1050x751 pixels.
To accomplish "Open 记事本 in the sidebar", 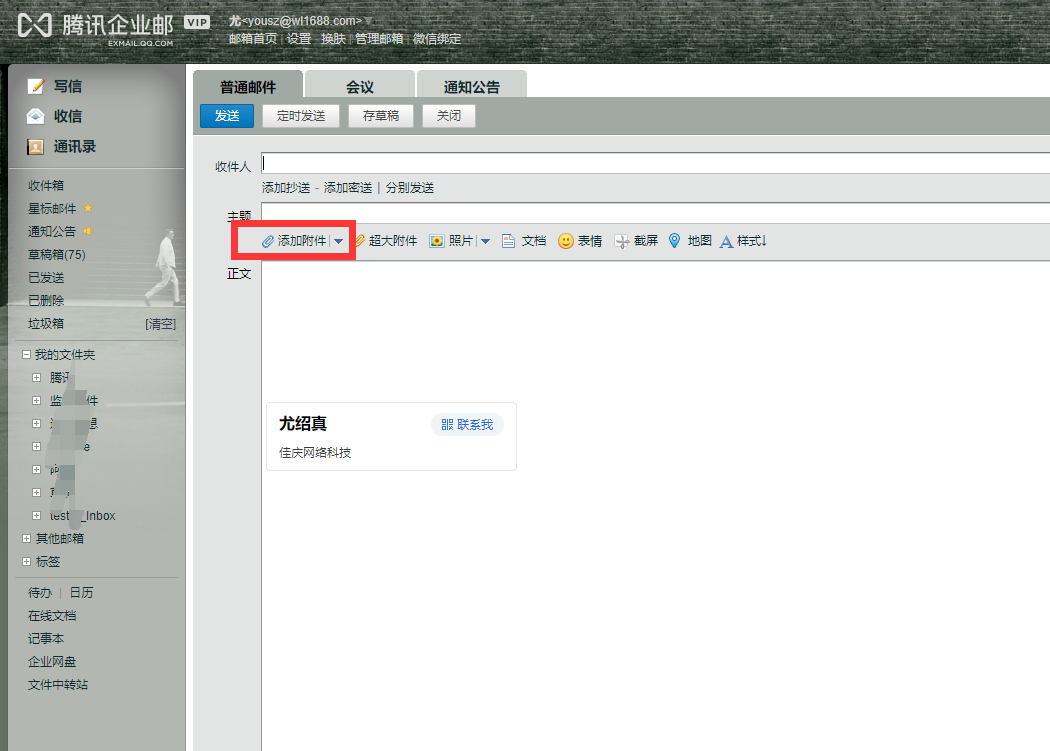I will [46, 638].
